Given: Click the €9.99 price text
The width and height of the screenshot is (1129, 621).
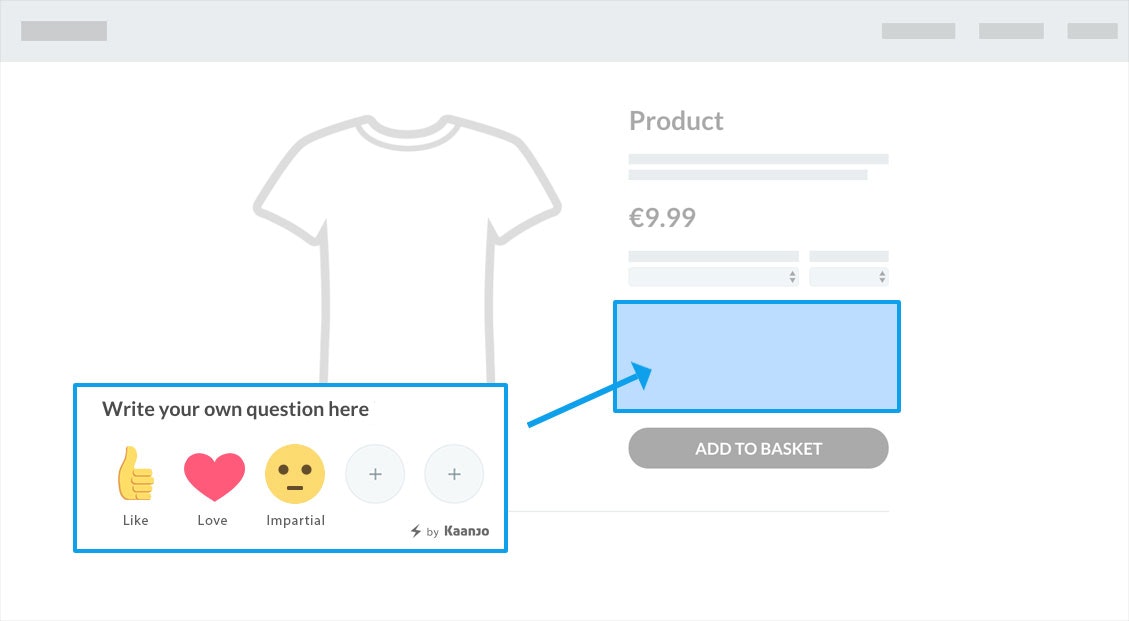Looking at the screenshot, I should [x=662, y=217].
